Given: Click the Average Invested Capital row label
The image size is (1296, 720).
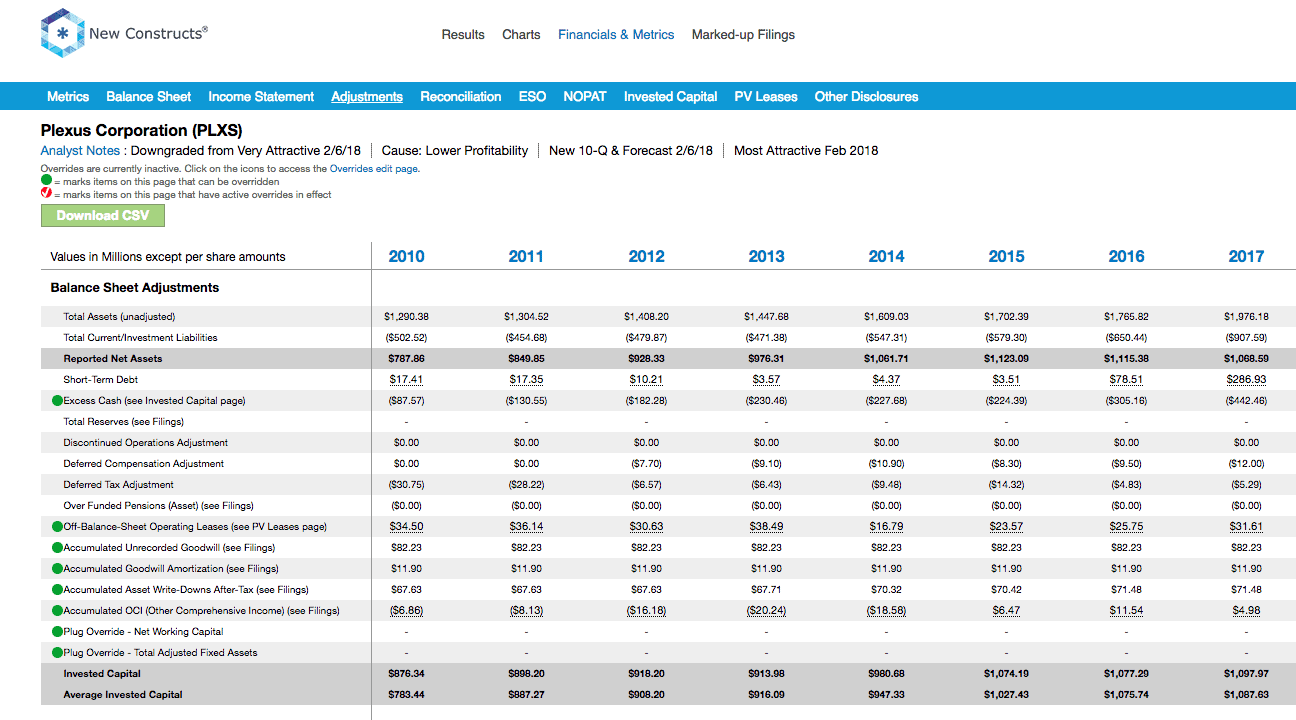Looking at the screenshot, I should [123, 695].
